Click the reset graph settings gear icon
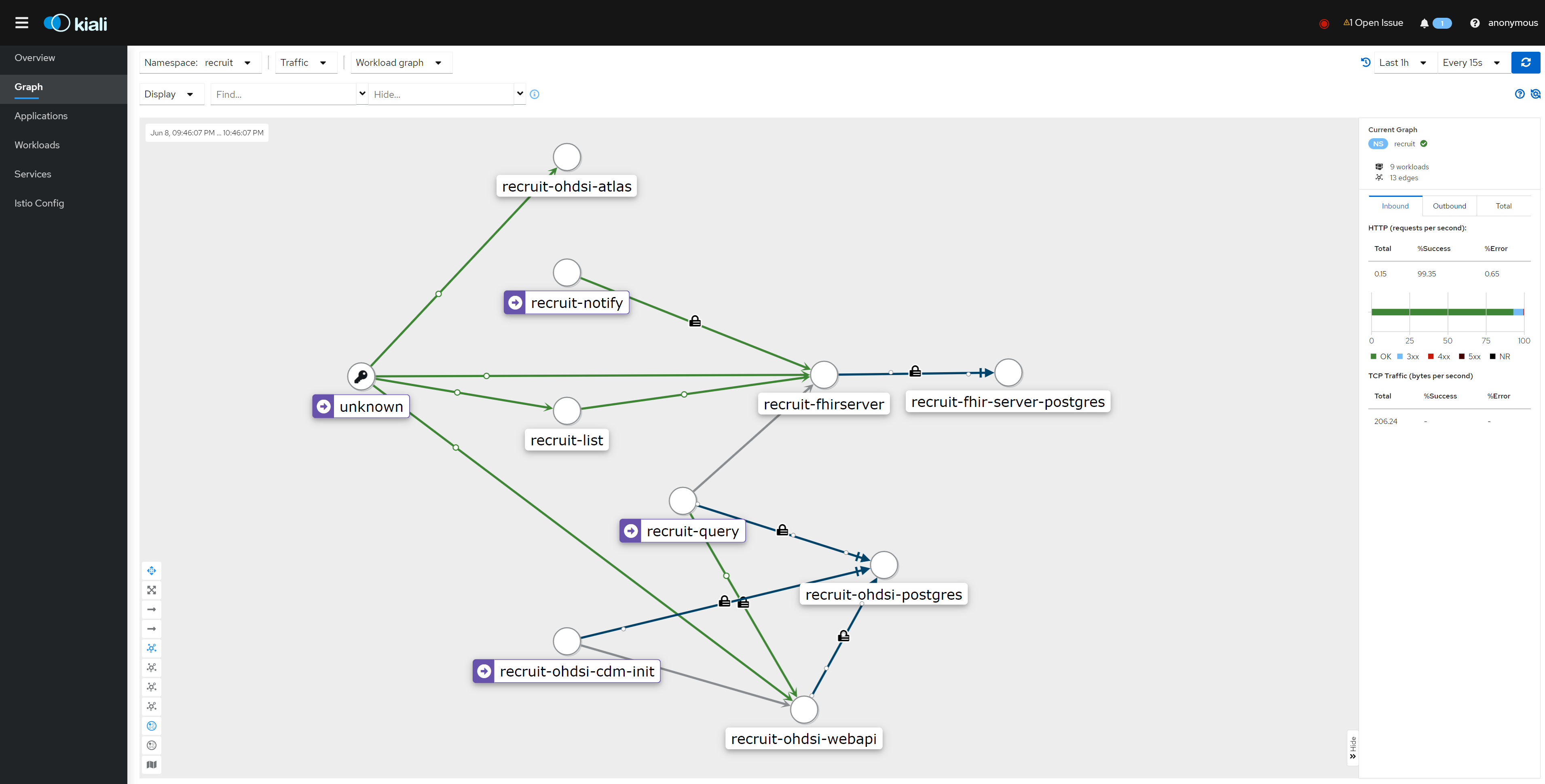Screen dimensions: 1545x784 click(1535, 94)
